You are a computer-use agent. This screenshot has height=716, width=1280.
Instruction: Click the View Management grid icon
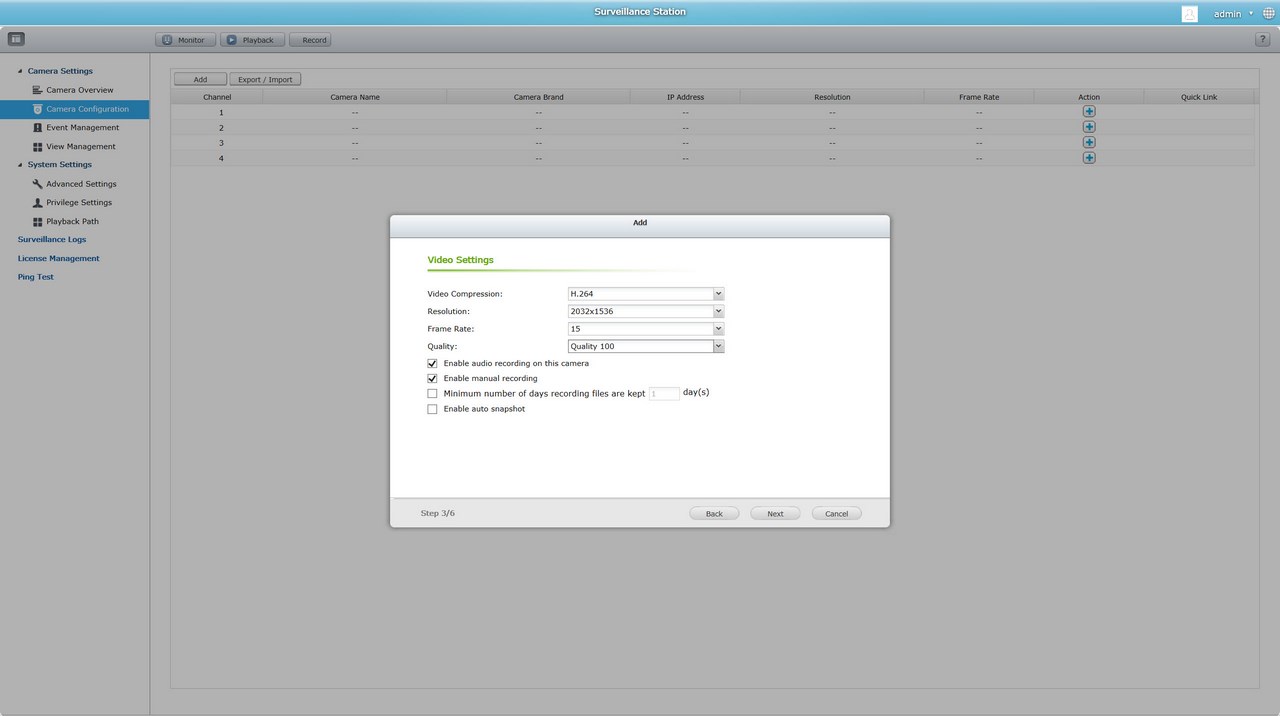[38, 147]
